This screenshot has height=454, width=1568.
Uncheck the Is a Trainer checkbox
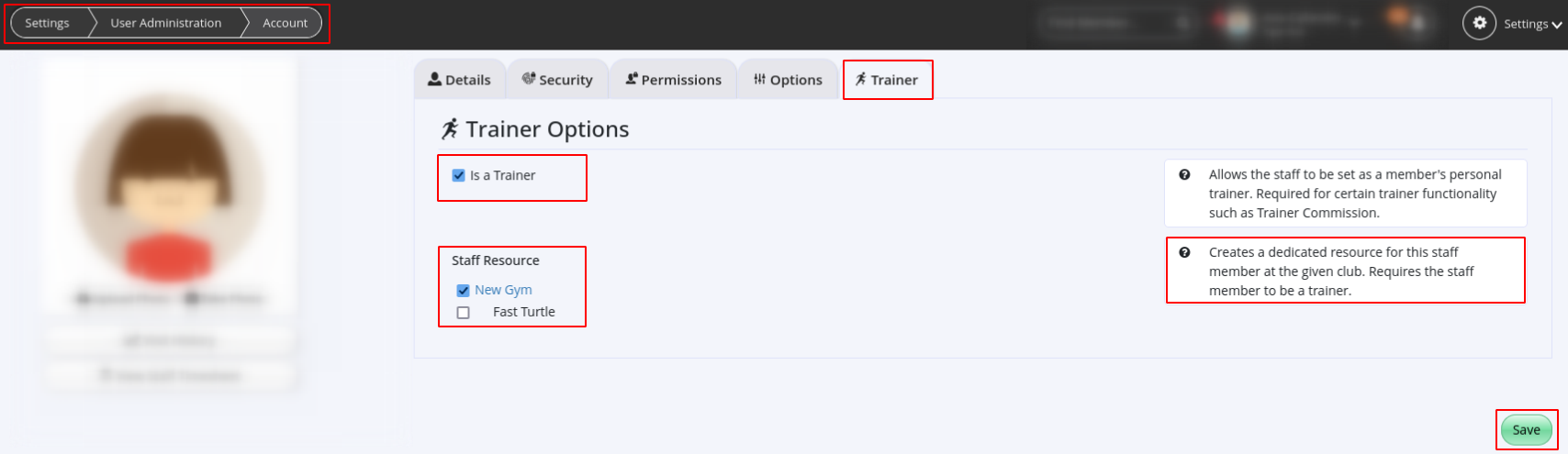click(458, 175)
